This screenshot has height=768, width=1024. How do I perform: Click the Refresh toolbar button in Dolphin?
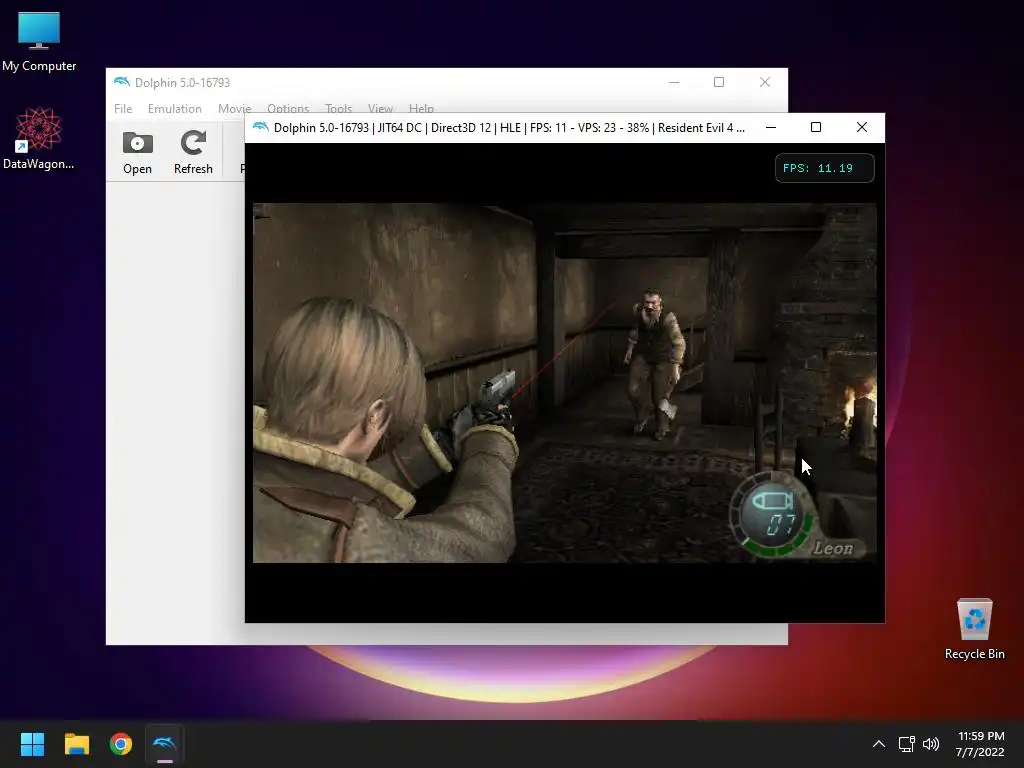click(x=193, y=153)
